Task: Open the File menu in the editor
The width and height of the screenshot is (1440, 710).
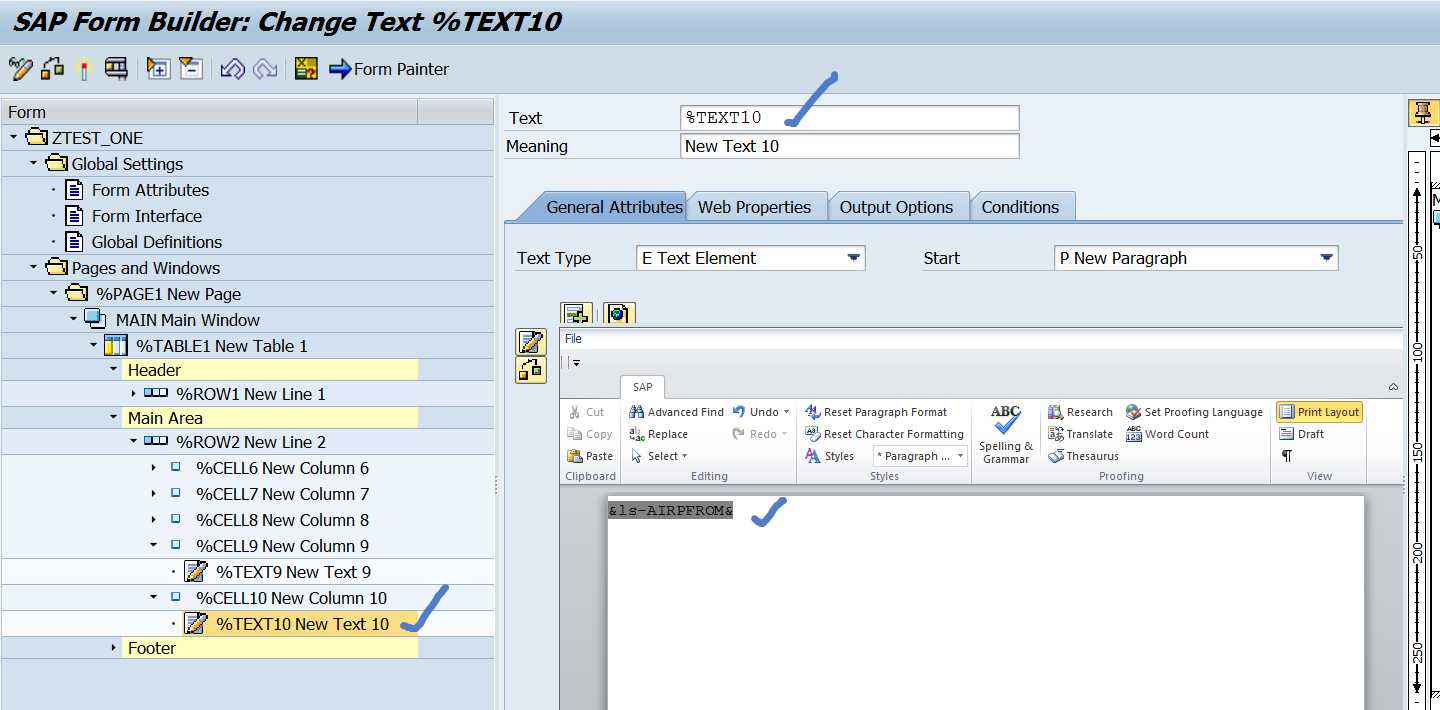Action: (572, 338)
